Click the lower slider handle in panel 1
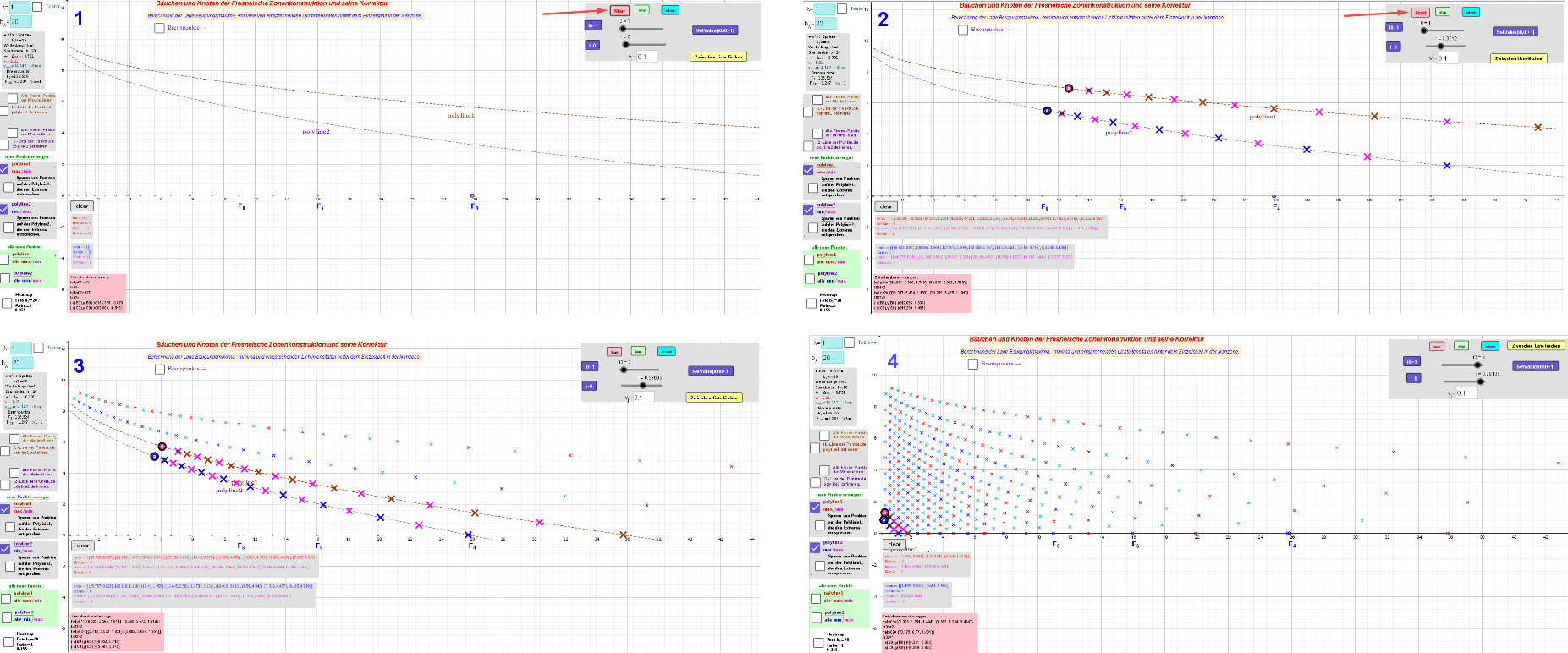 coord(624,45)
